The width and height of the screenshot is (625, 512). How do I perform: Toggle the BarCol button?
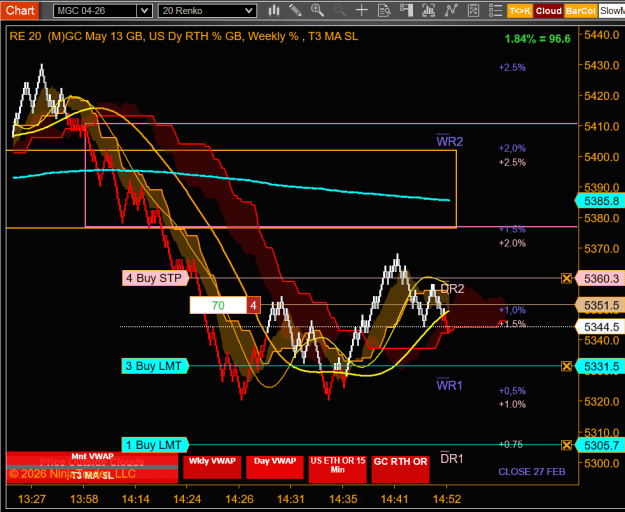[x=580, y=11]
